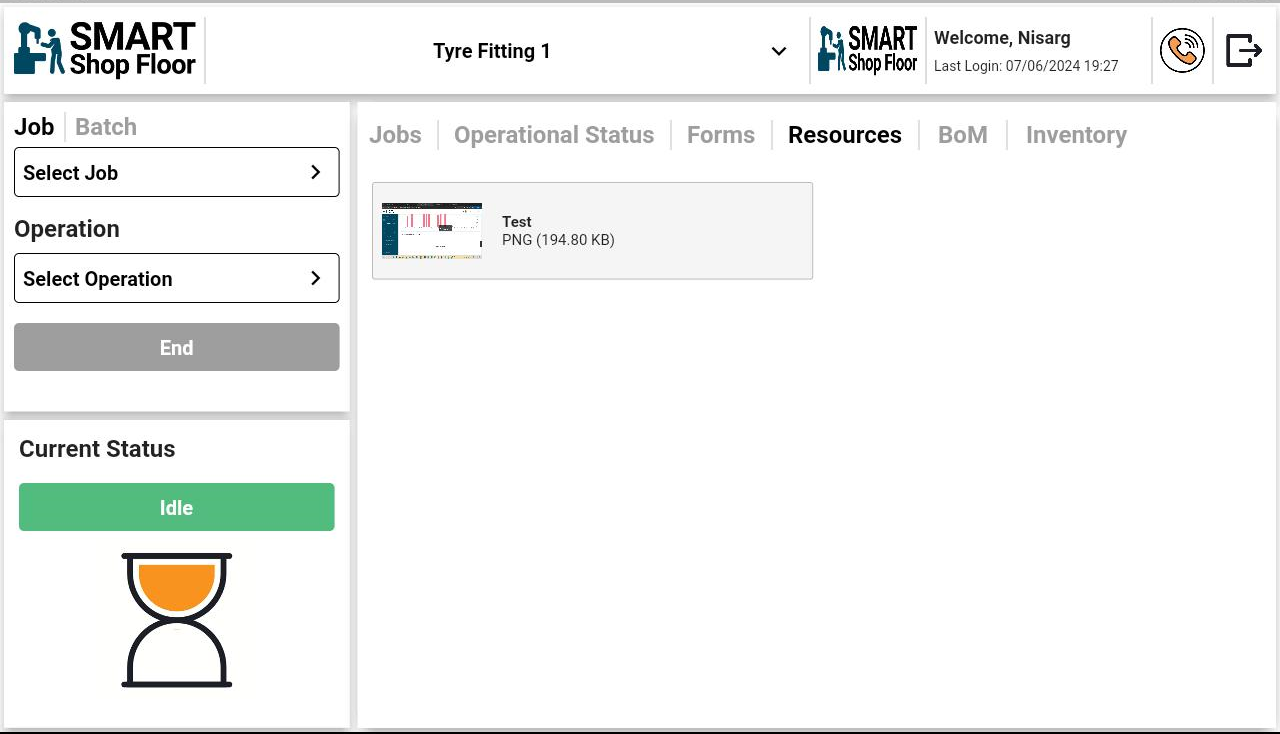Click the hourglass idle status icon
Image resolution: width=1280 pixels, height=734 pixels.
point(177,620)
